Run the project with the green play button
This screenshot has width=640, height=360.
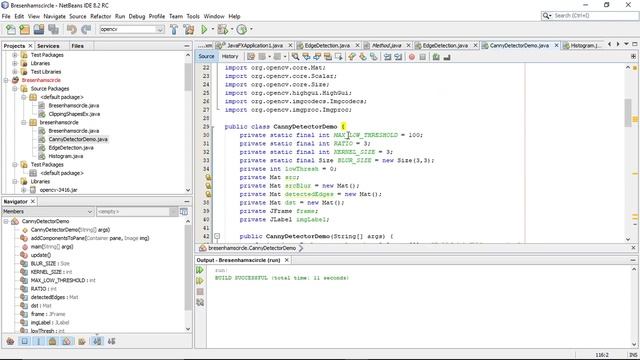pyautogui.click(x=204, y=29)
